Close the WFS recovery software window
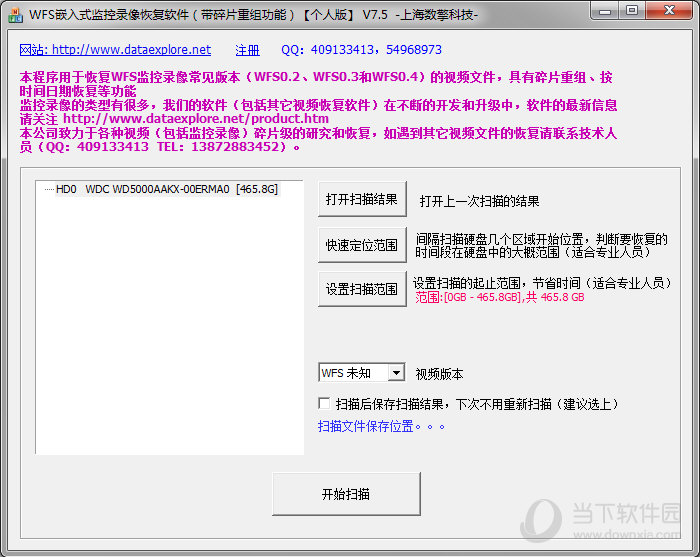Image resolution: width=700 pixels, height=557 pixels. pos(669,11)
